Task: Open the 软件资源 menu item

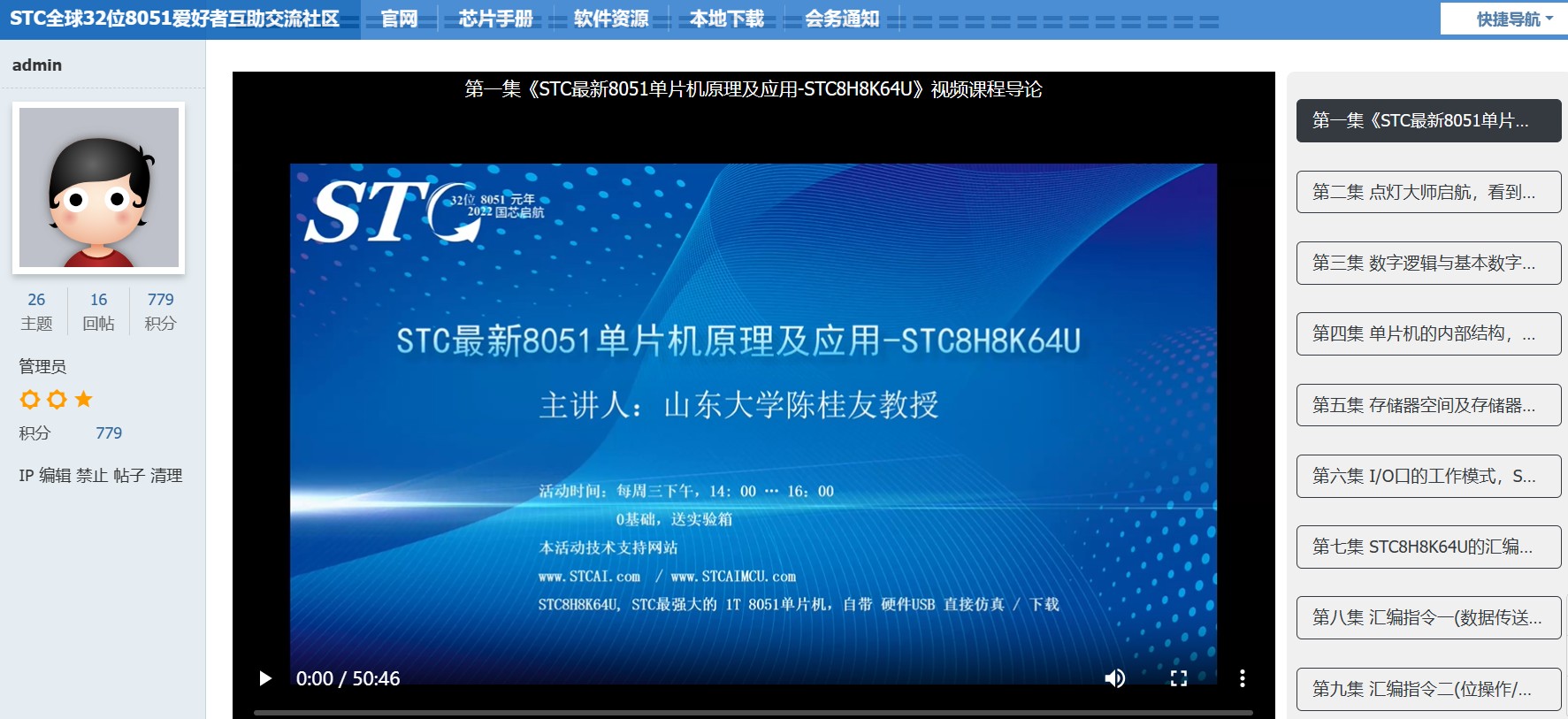Action: (x=611, y=19)
